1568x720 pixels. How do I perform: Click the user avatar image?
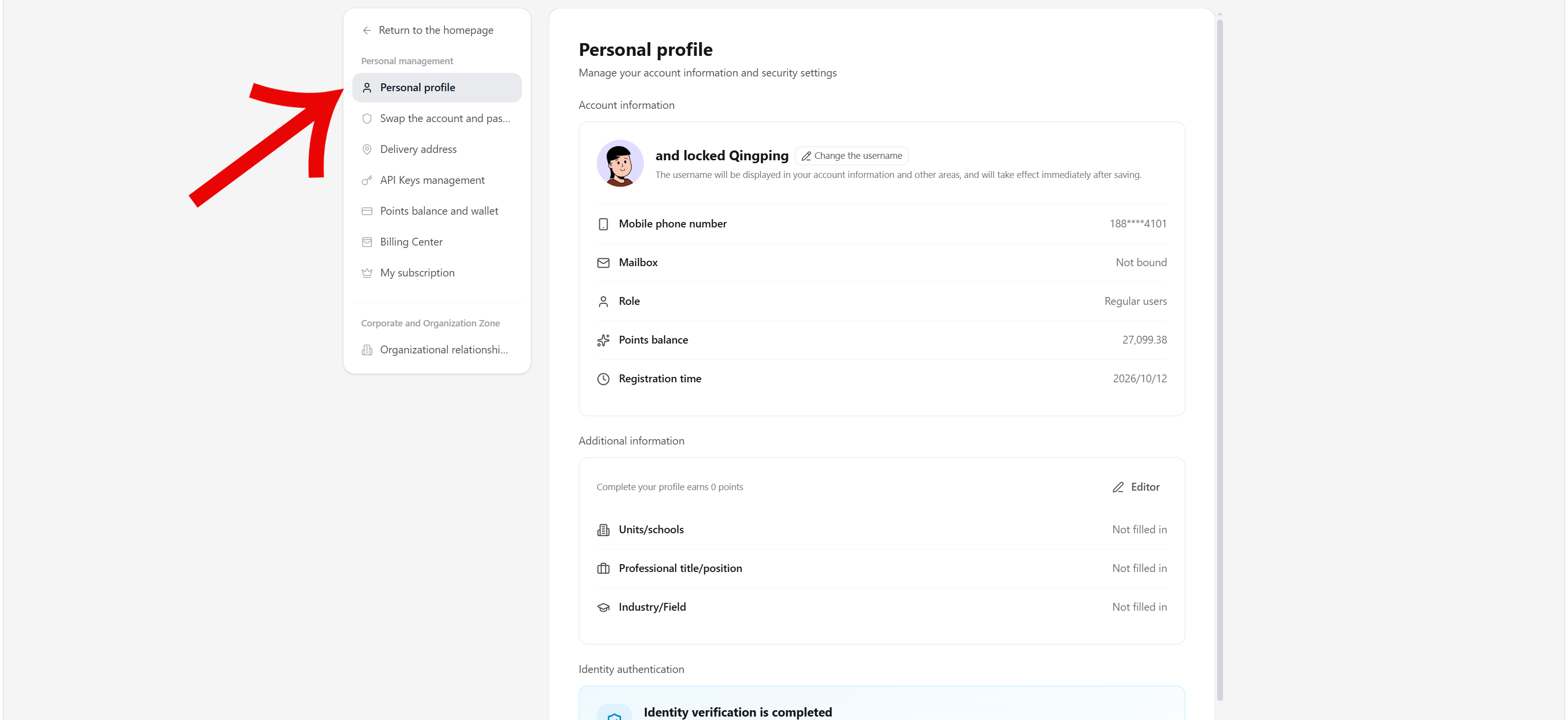point(620,163)
